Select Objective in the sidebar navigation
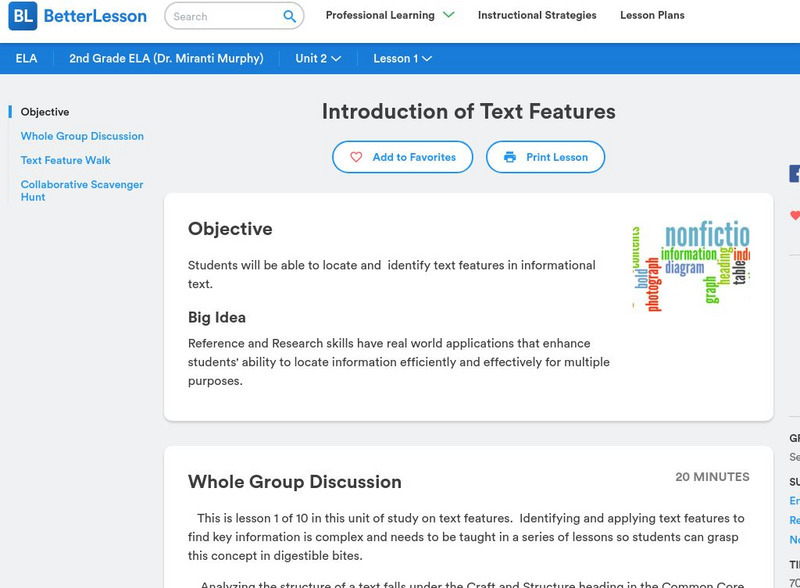This screenshot has width=800, height=588. coord(45,112)
